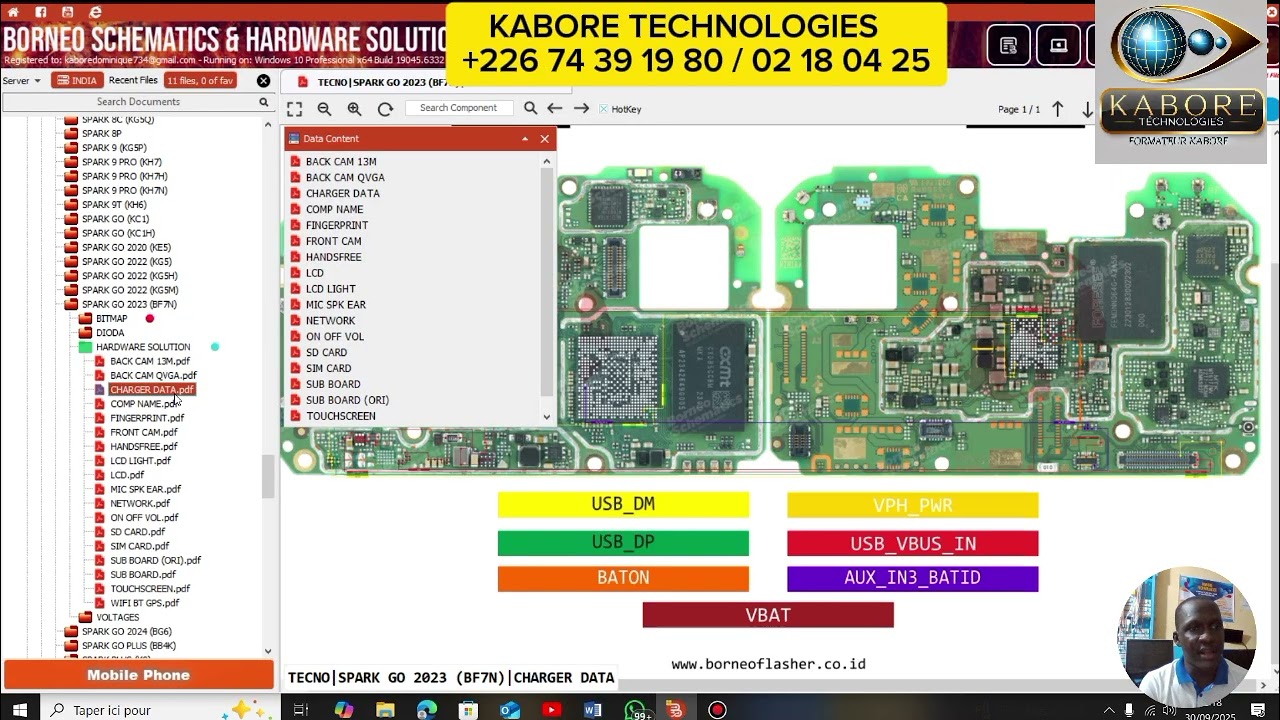Clear the filter with the black X button
Screen dimensions: 1280x720
tap(263, 80)
